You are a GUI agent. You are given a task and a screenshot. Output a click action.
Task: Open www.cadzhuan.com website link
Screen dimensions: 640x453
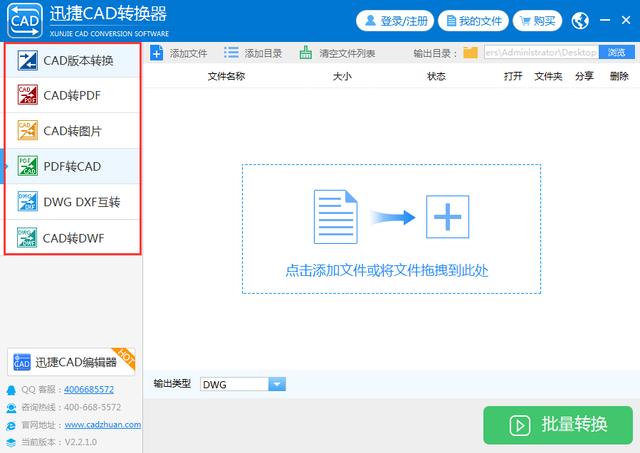point(103,425)
